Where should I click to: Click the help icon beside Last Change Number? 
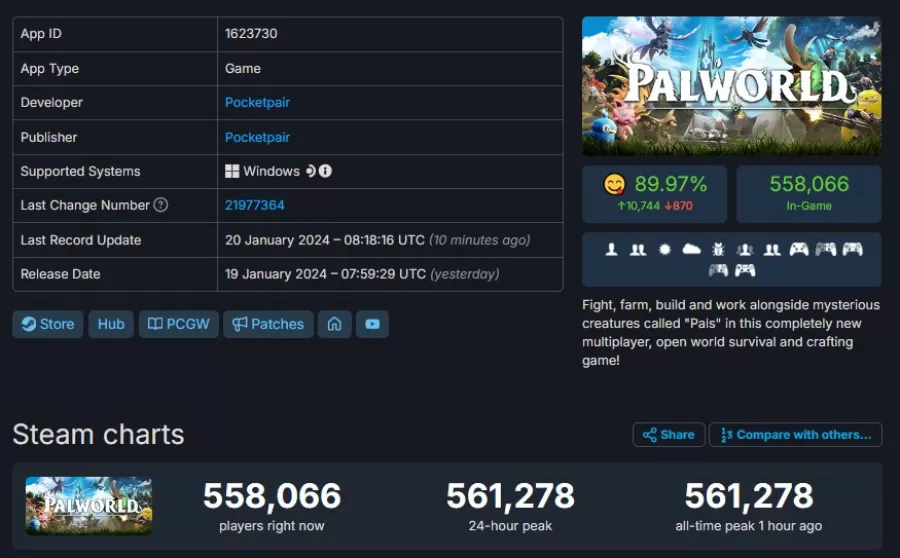pos(161,205)
